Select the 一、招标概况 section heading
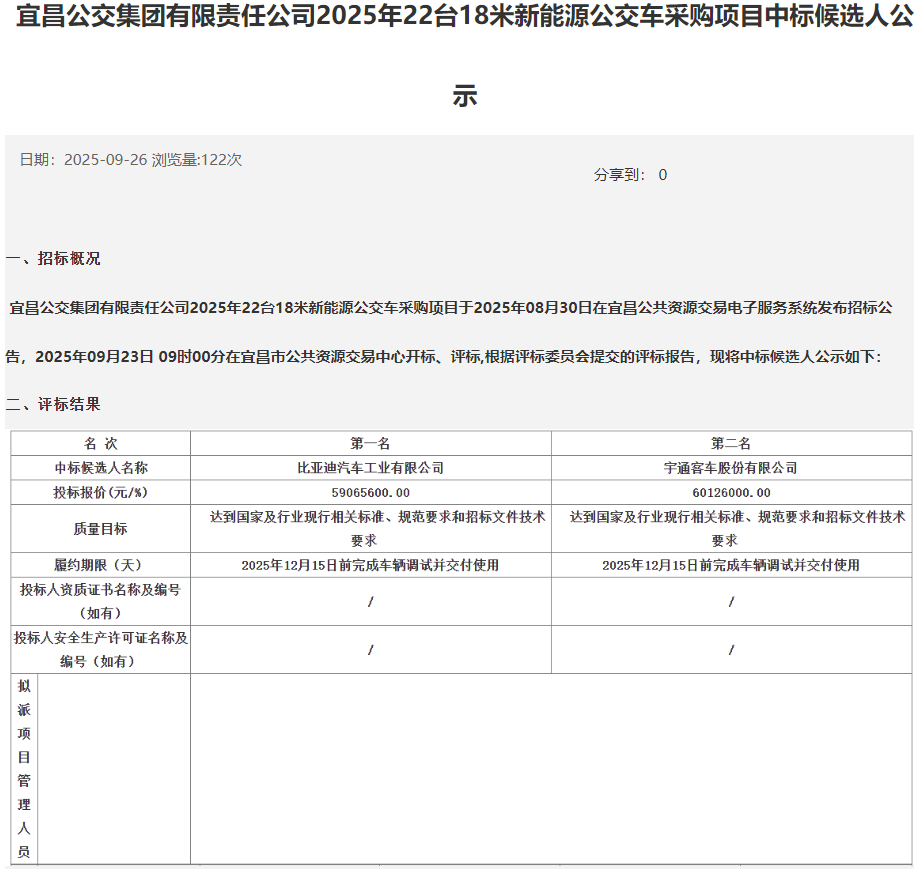The height and width of the screenshot is (869, 915). (53, 259)
